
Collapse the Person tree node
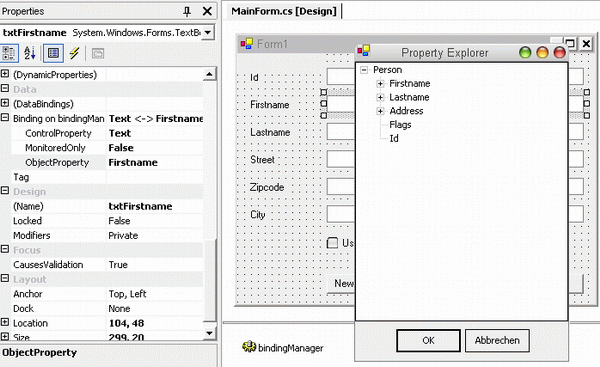click(364, 70)
